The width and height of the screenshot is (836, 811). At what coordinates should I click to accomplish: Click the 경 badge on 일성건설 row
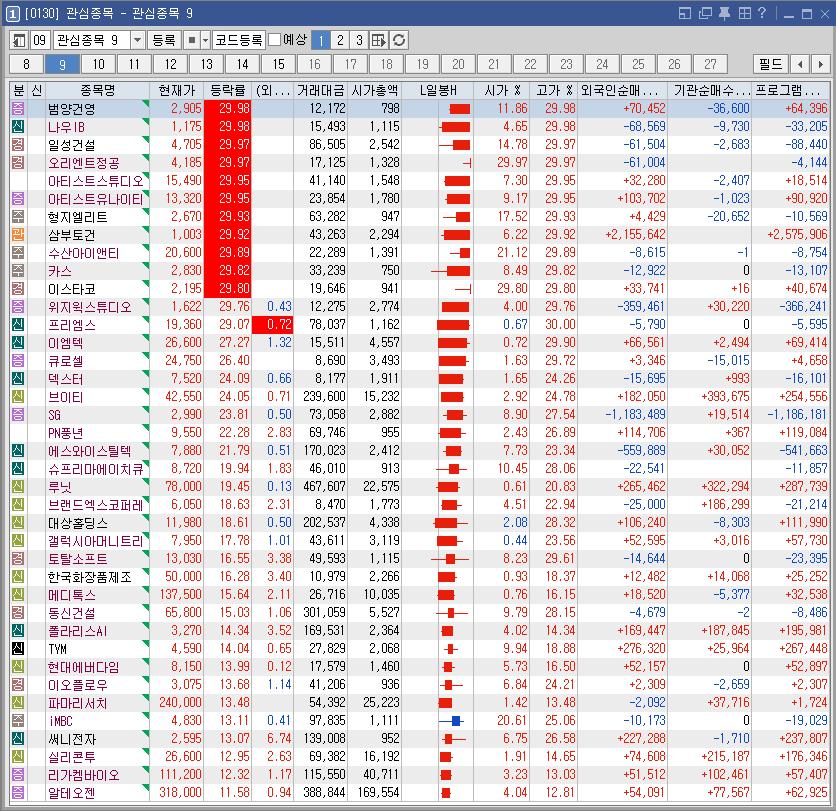tap(18, 144)
